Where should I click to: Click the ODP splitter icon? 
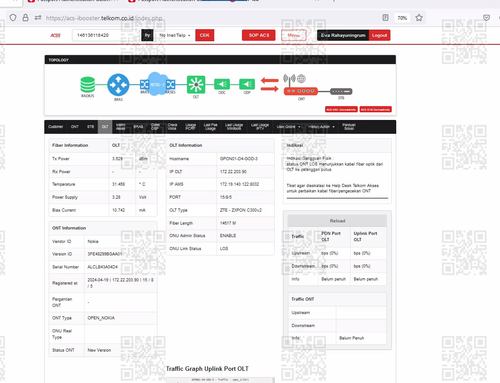click(247, 84)
